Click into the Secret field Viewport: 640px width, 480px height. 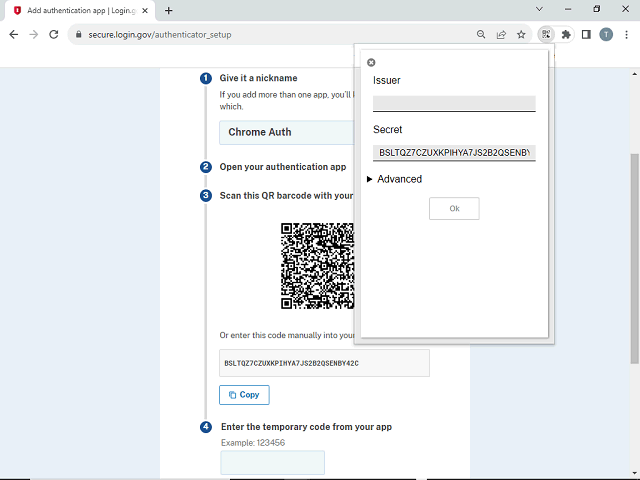pos(454,153)
